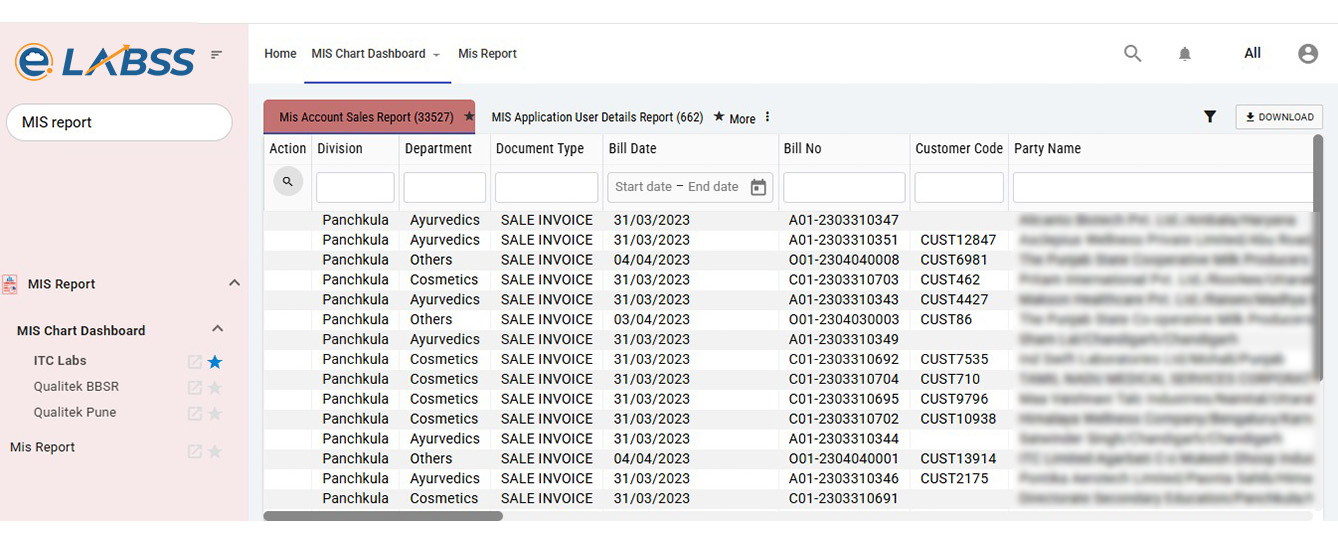Click the Bill No filter input field

[844, 187]
